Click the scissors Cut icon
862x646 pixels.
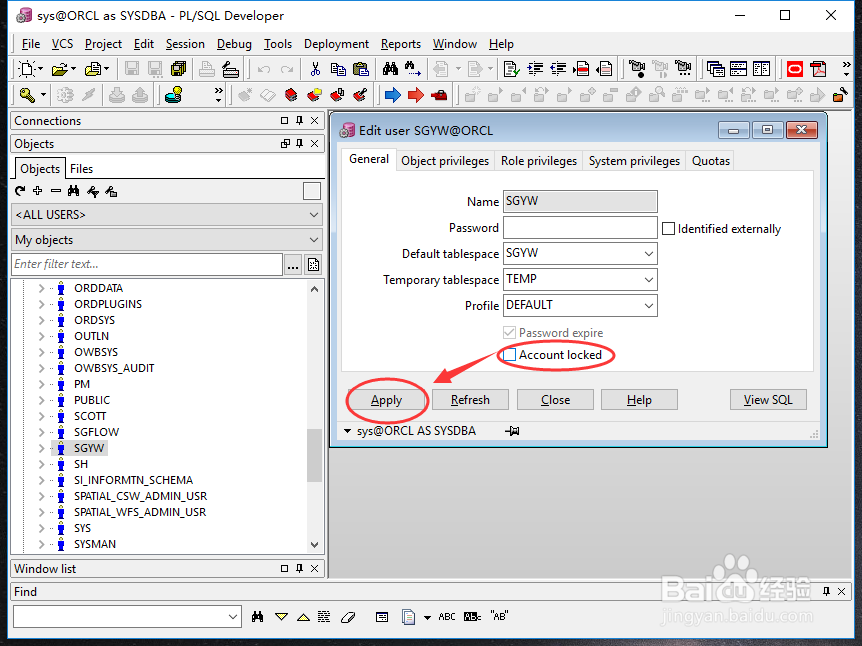coord(315,69)
